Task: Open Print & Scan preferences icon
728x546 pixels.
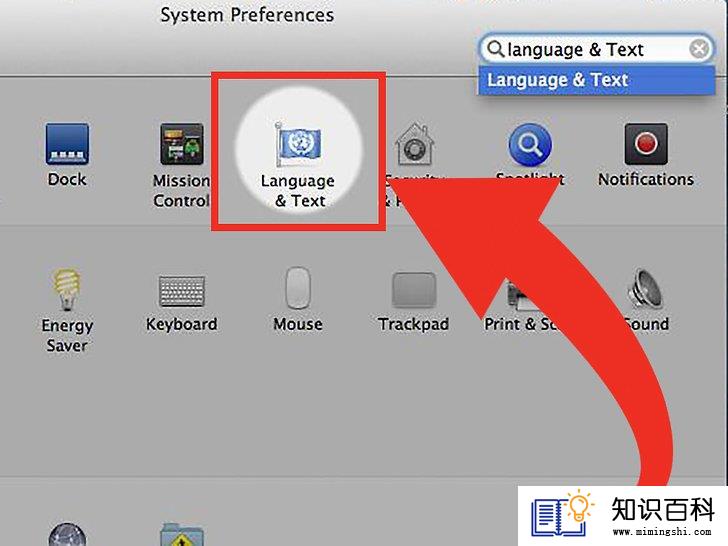Action: 520,297
